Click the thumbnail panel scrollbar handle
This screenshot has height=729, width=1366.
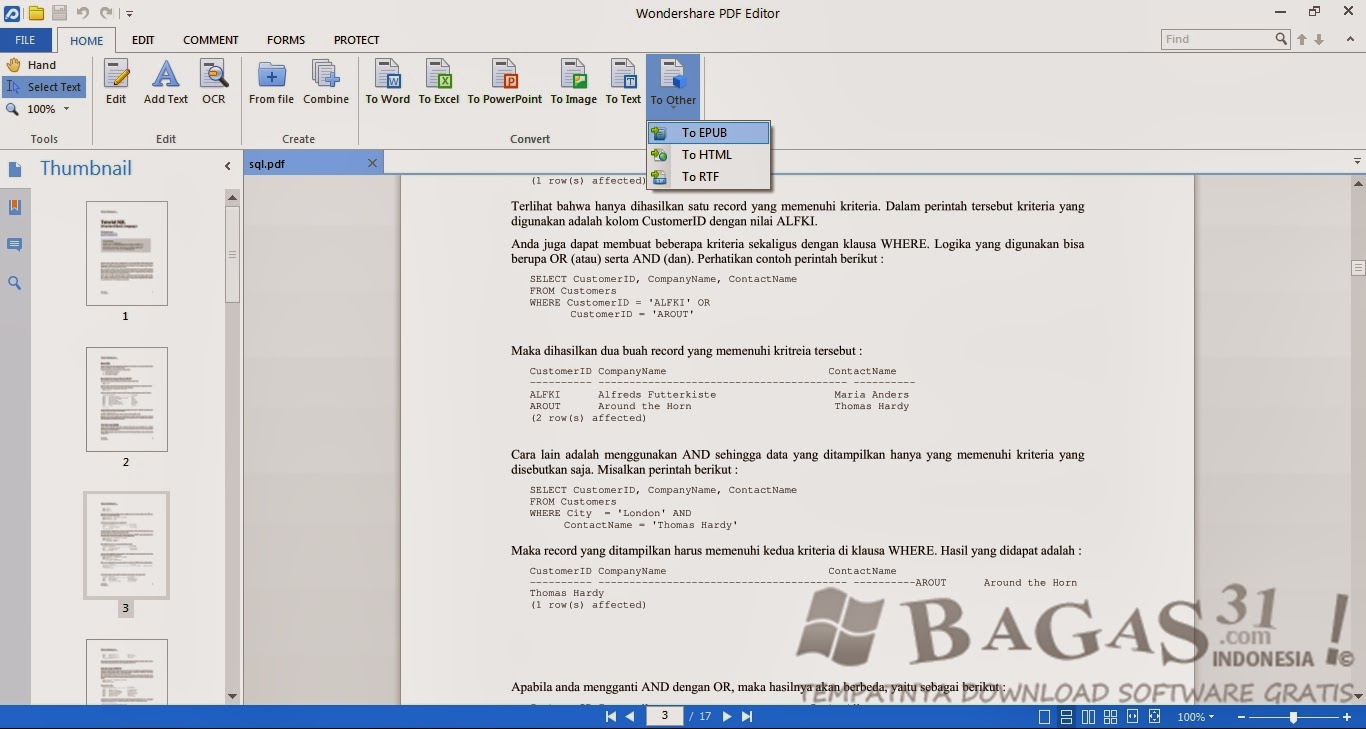point(233,254)
